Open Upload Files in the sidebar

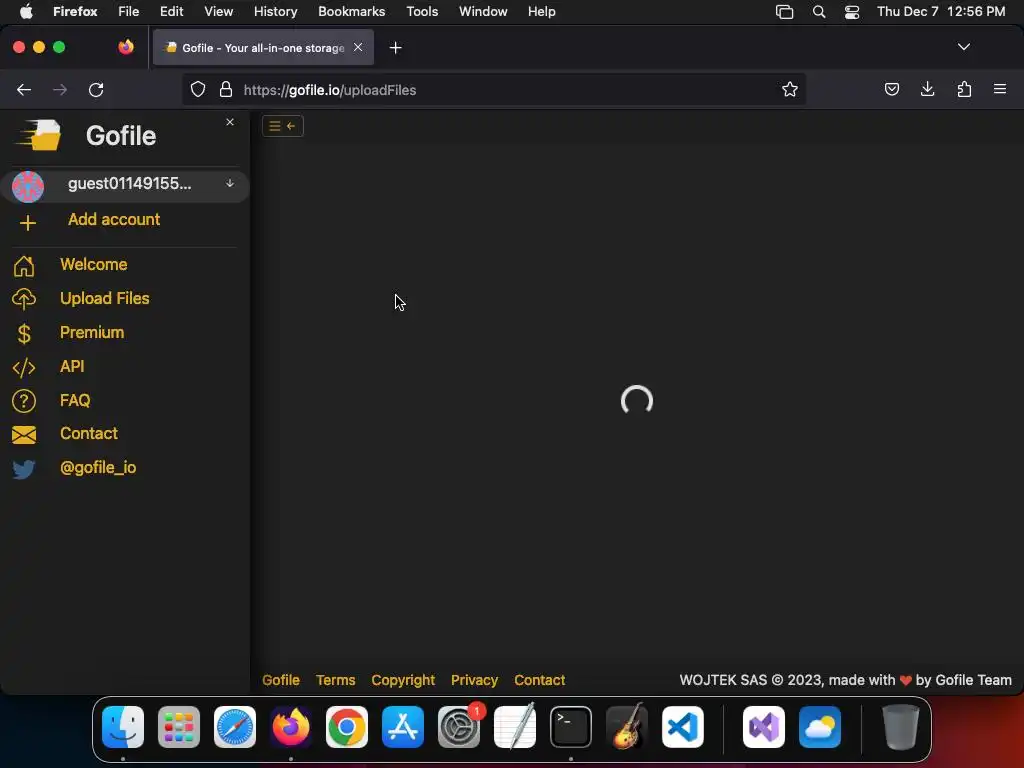(x=104, y=298)
